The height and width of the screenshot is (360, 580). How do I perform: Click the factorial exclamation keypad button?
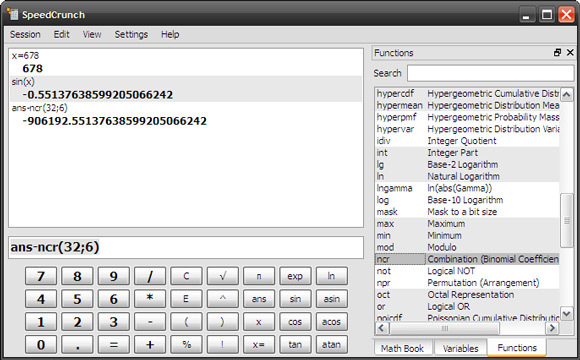[x=223, y=344]
